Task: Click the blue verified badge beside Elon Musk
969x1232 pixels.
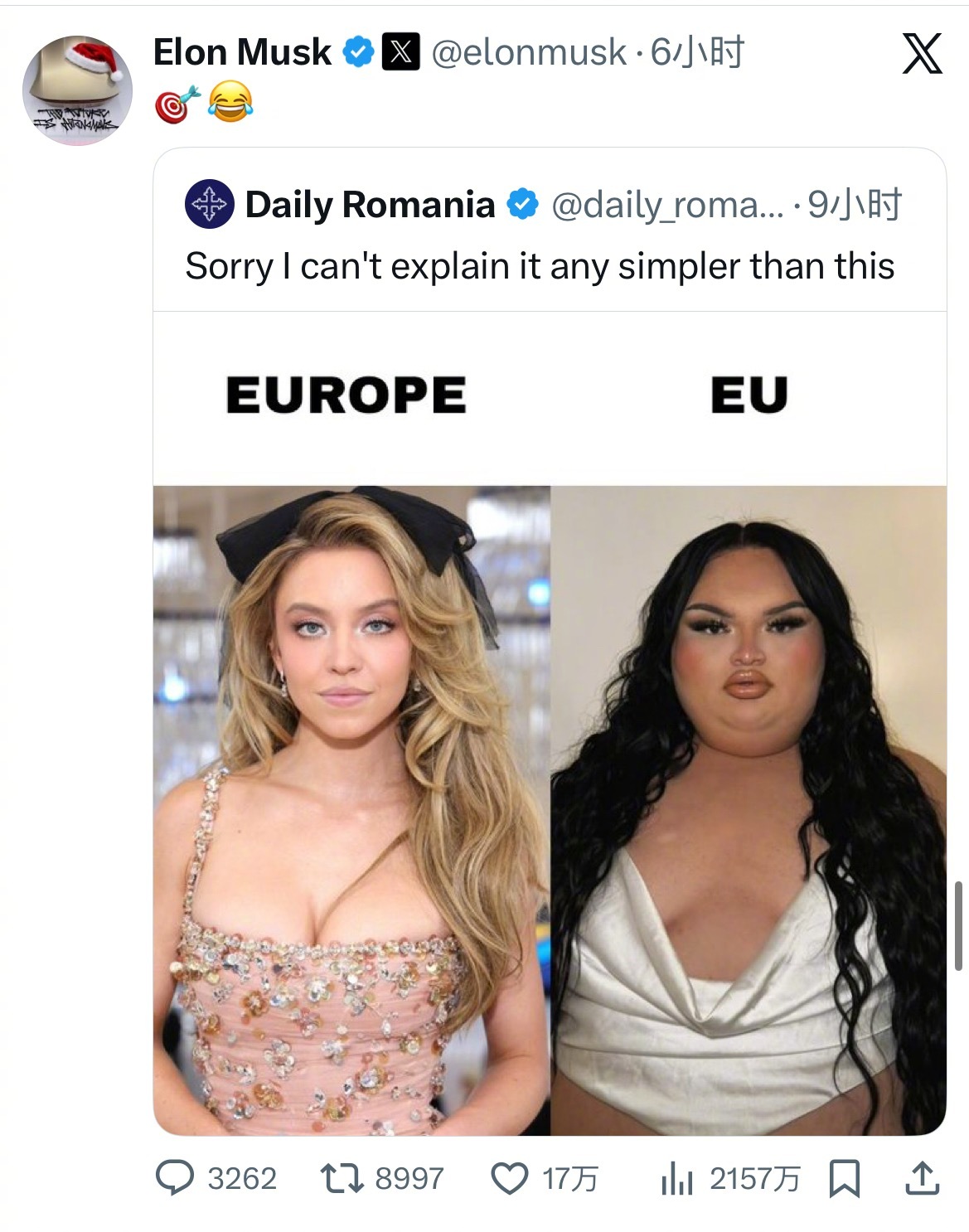Action: (357, 52)
